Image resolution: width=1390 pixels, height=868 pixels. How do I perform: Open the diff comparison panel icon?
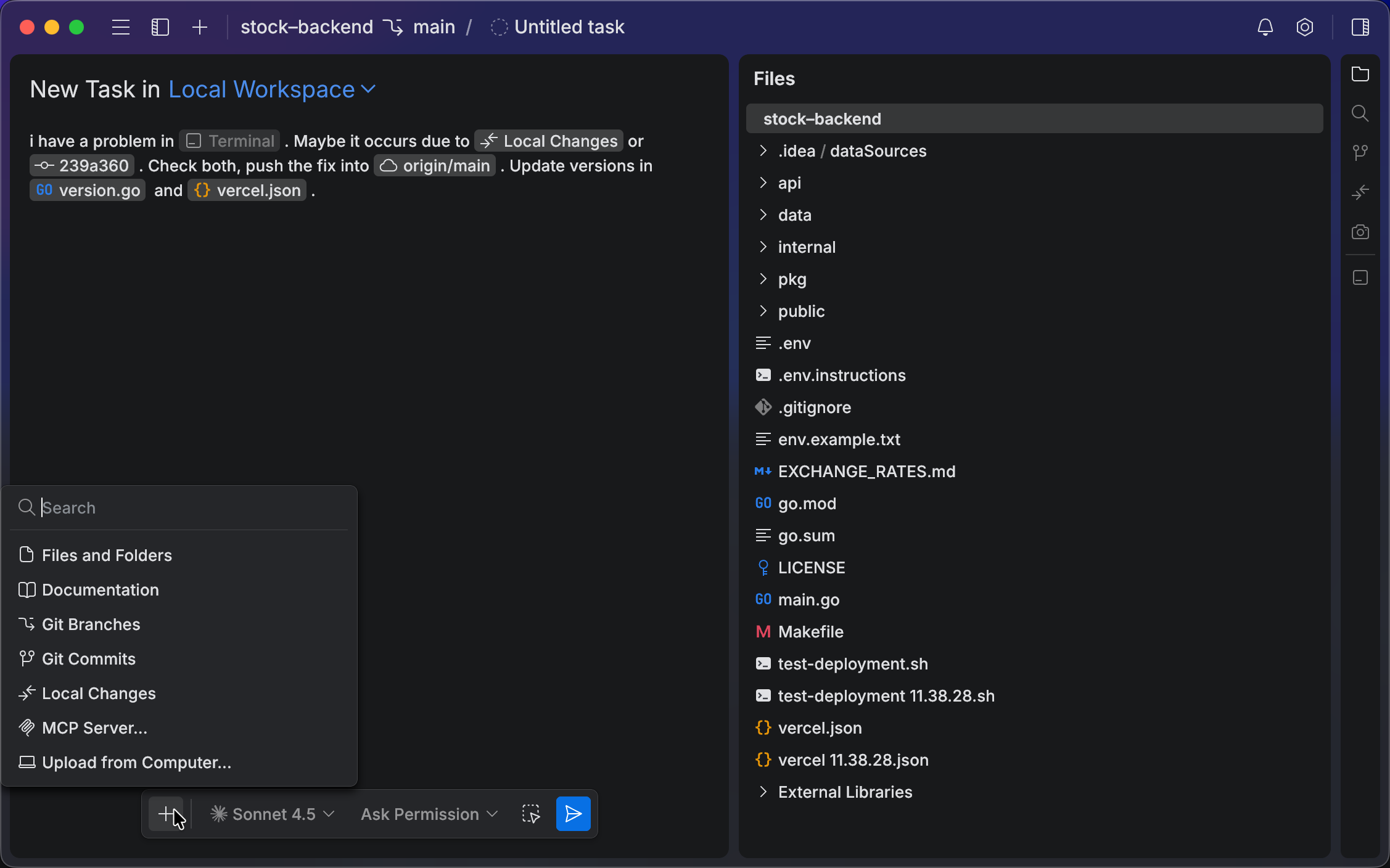(1360, 192)
